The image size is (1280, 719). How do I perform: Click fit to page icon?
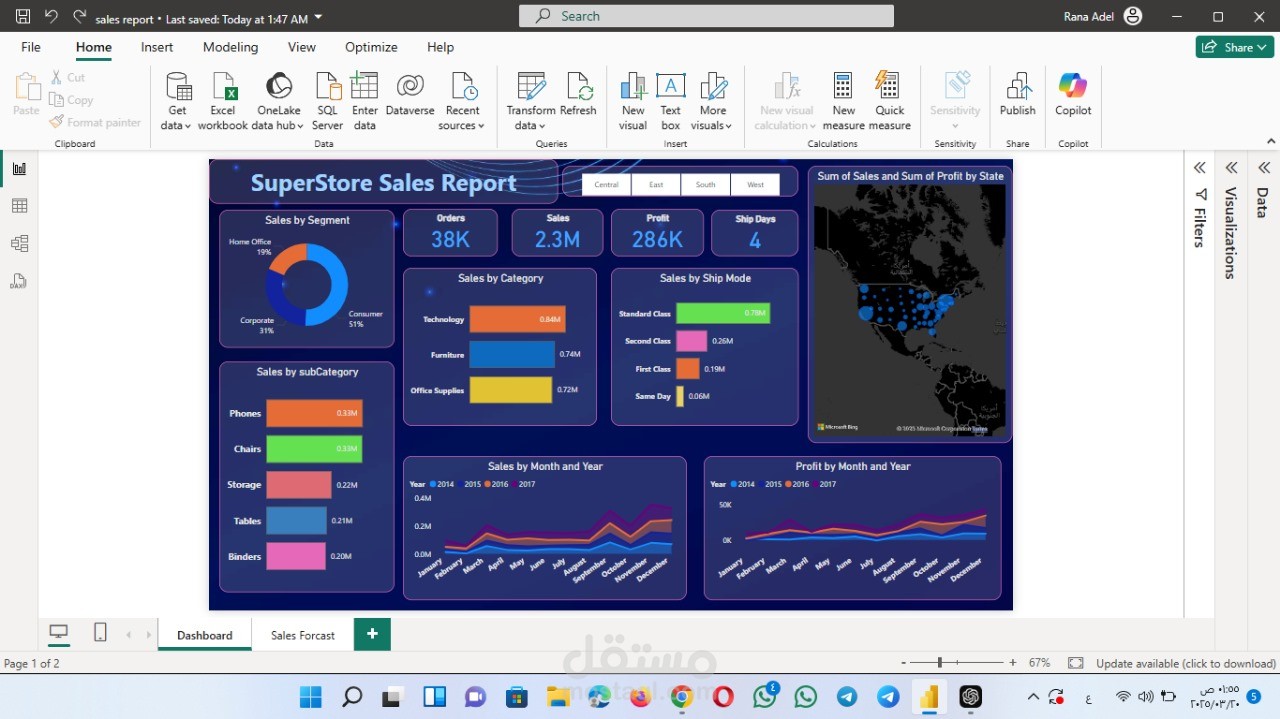(1075, 663)
